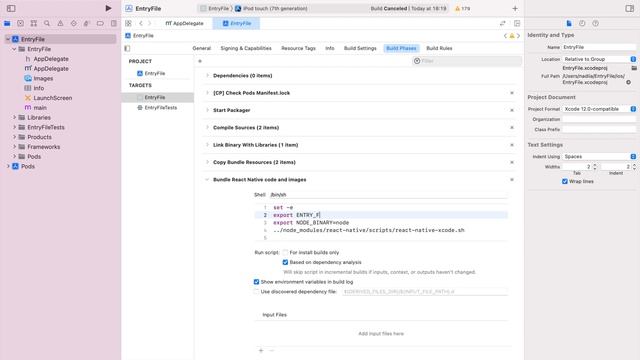Toggle the inspectors panel button
Viewport: 640px width, 360px height.
point(629,8)
